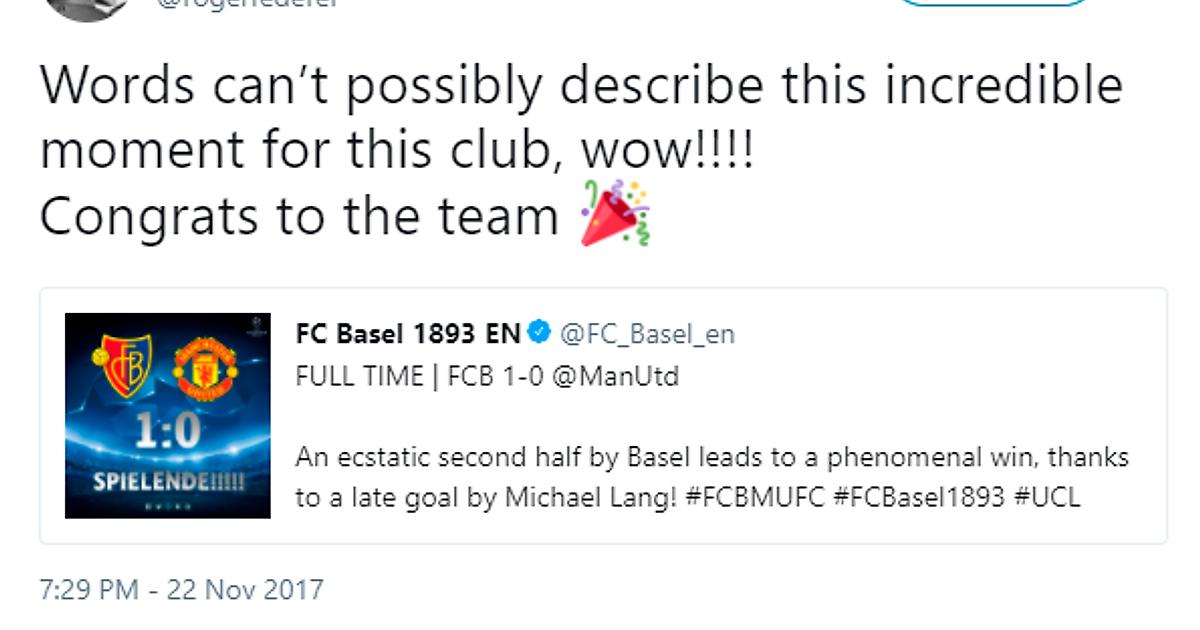Click the 1:0 score graphic

coord(167,431)
